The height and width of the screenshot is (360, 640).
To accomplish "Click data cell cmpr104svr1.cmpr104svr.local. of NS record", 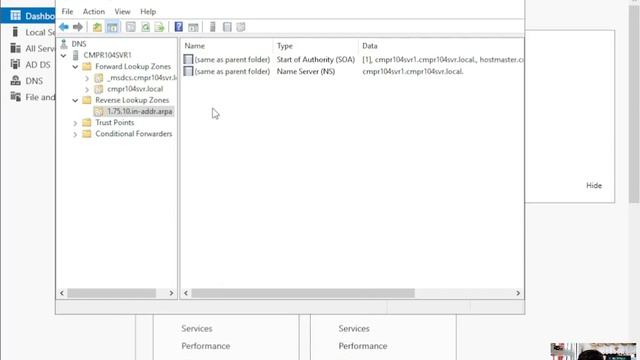I will [413, 71].
